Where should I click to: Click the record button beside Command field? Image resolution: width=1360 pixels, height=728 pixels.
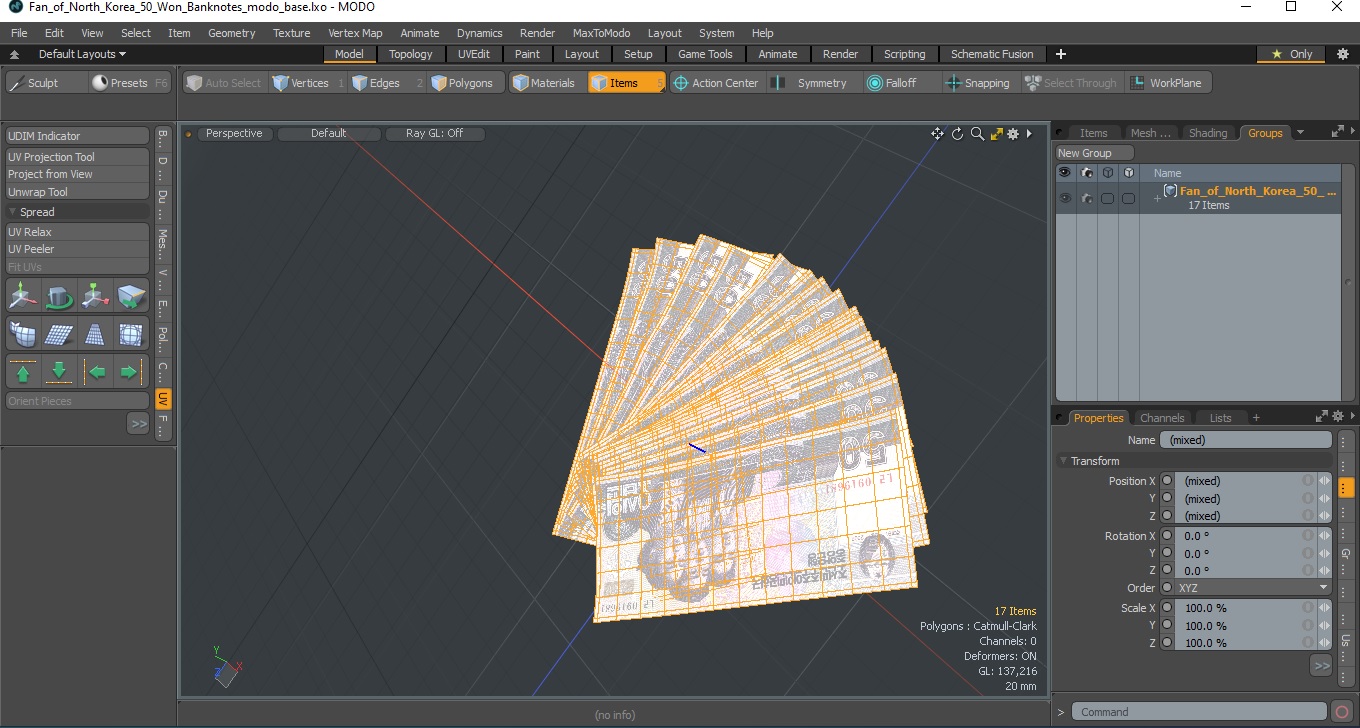coord(1342,712)
